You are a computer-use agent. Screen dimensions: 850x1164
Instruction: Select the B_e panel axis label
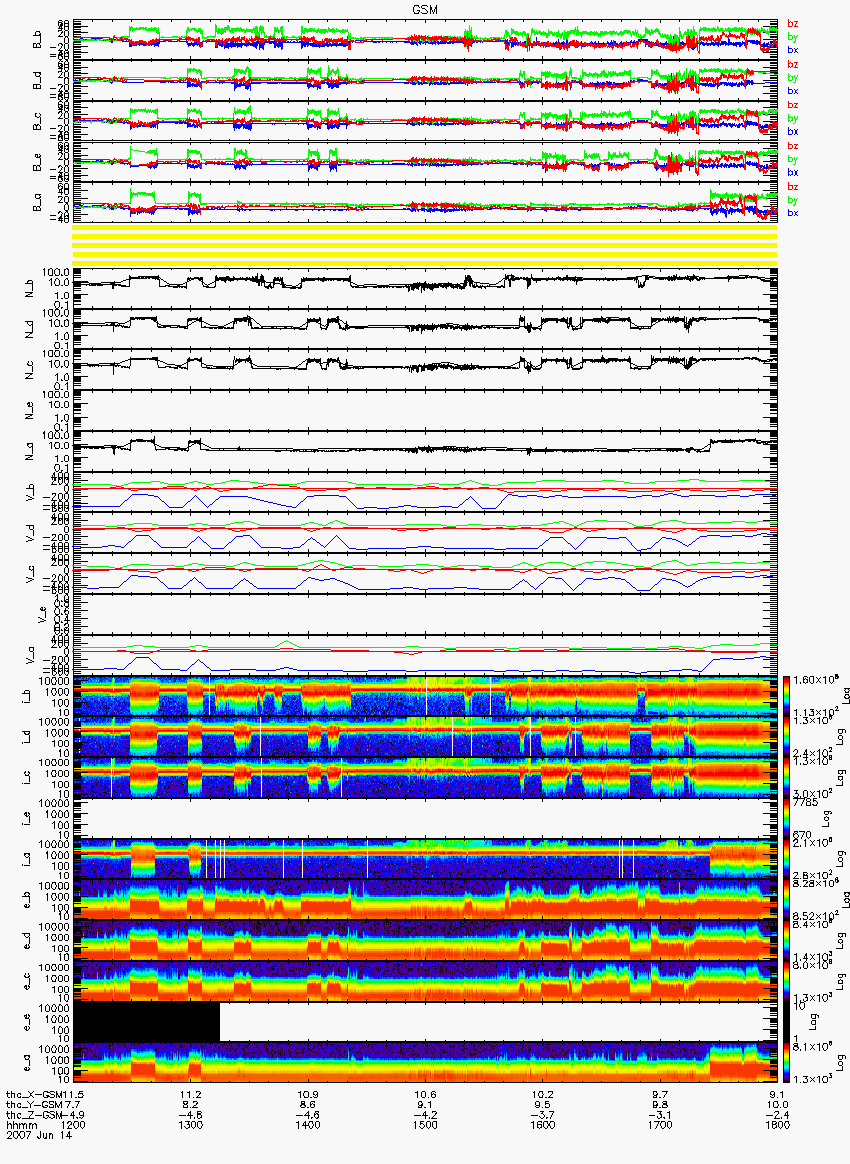click(37, 163)
